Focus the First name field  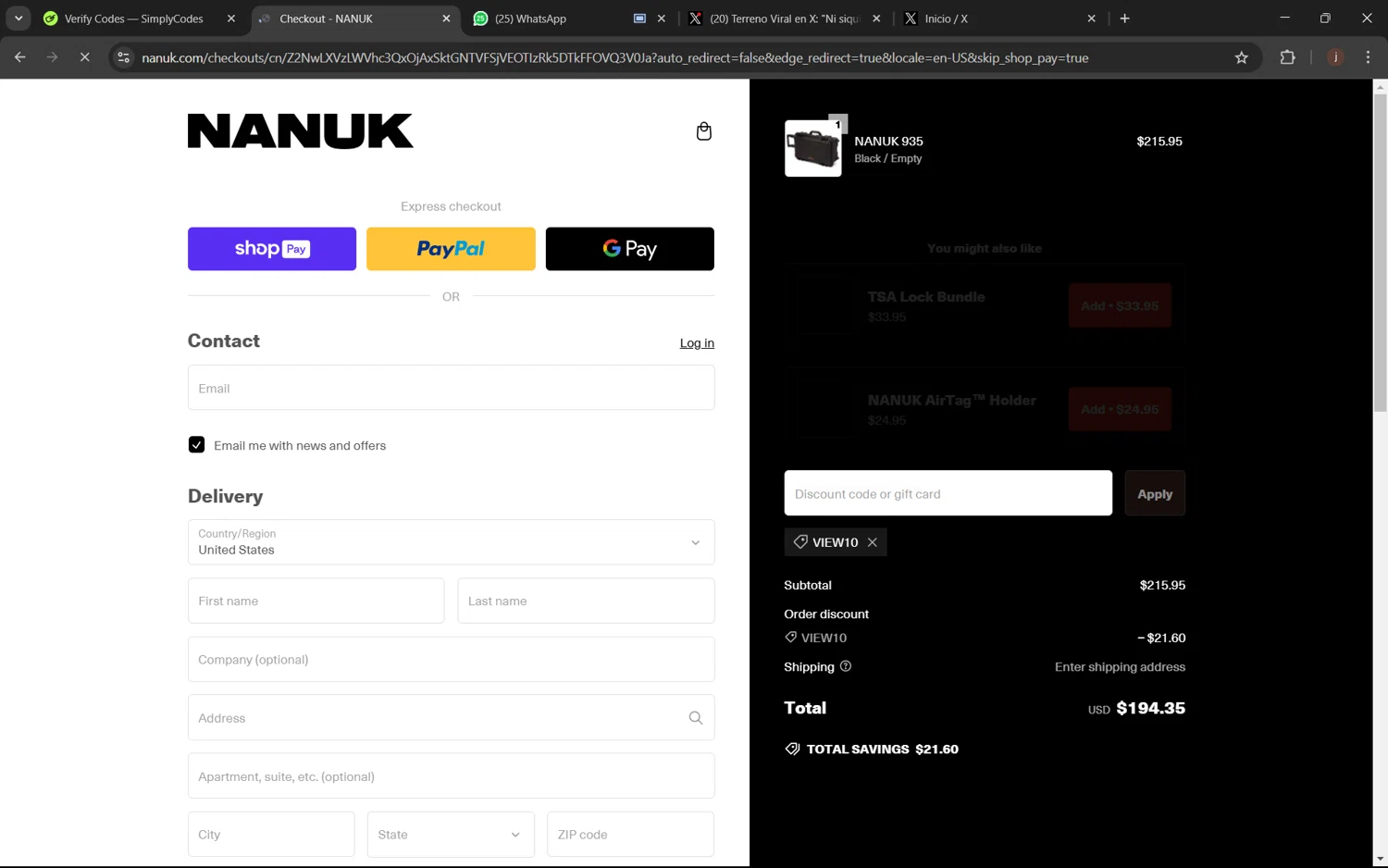coord(316,601)
